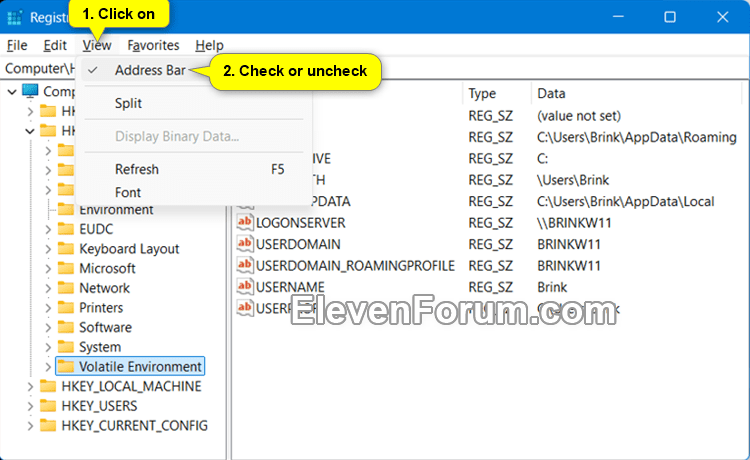750x460 pixels.
Task: Click the Registry Editor title bar icon
Action: point(14,17)
